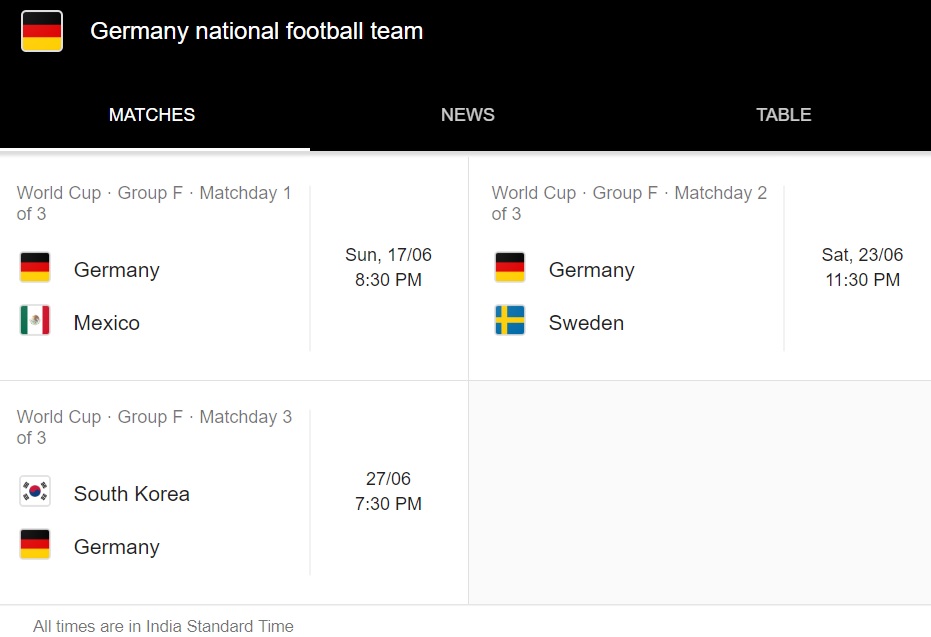Open match scheduled Sun, 17/06 8:30 PM

[x=388, y=267]
